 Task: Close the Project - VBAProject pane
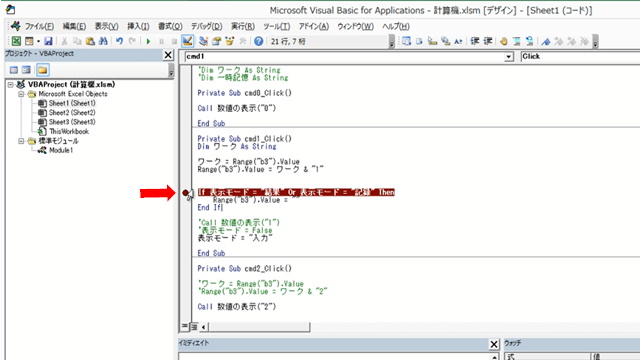[168, 55]
